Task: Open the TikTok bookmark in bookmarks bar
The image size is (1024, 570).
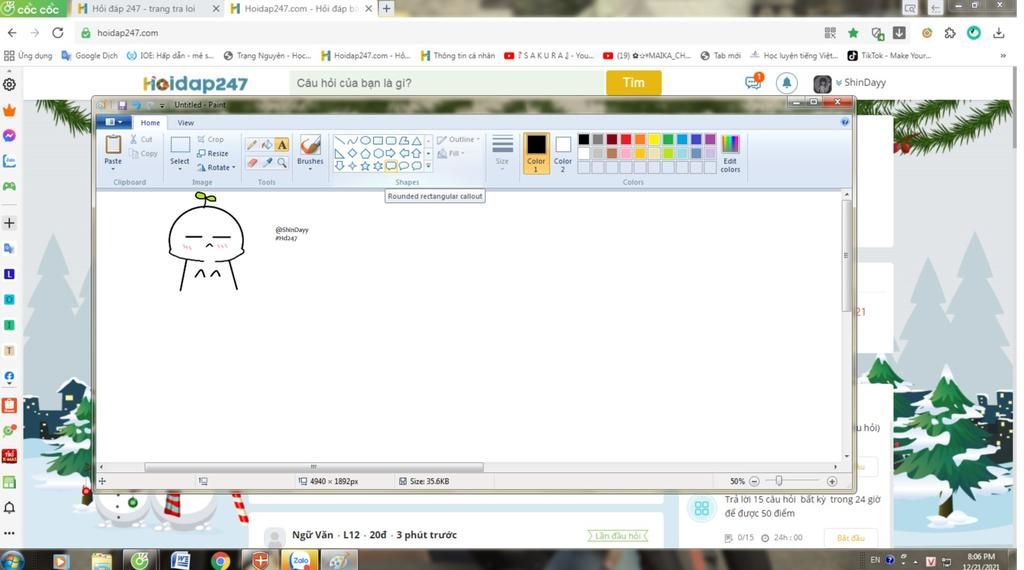Action: point(889,55)
